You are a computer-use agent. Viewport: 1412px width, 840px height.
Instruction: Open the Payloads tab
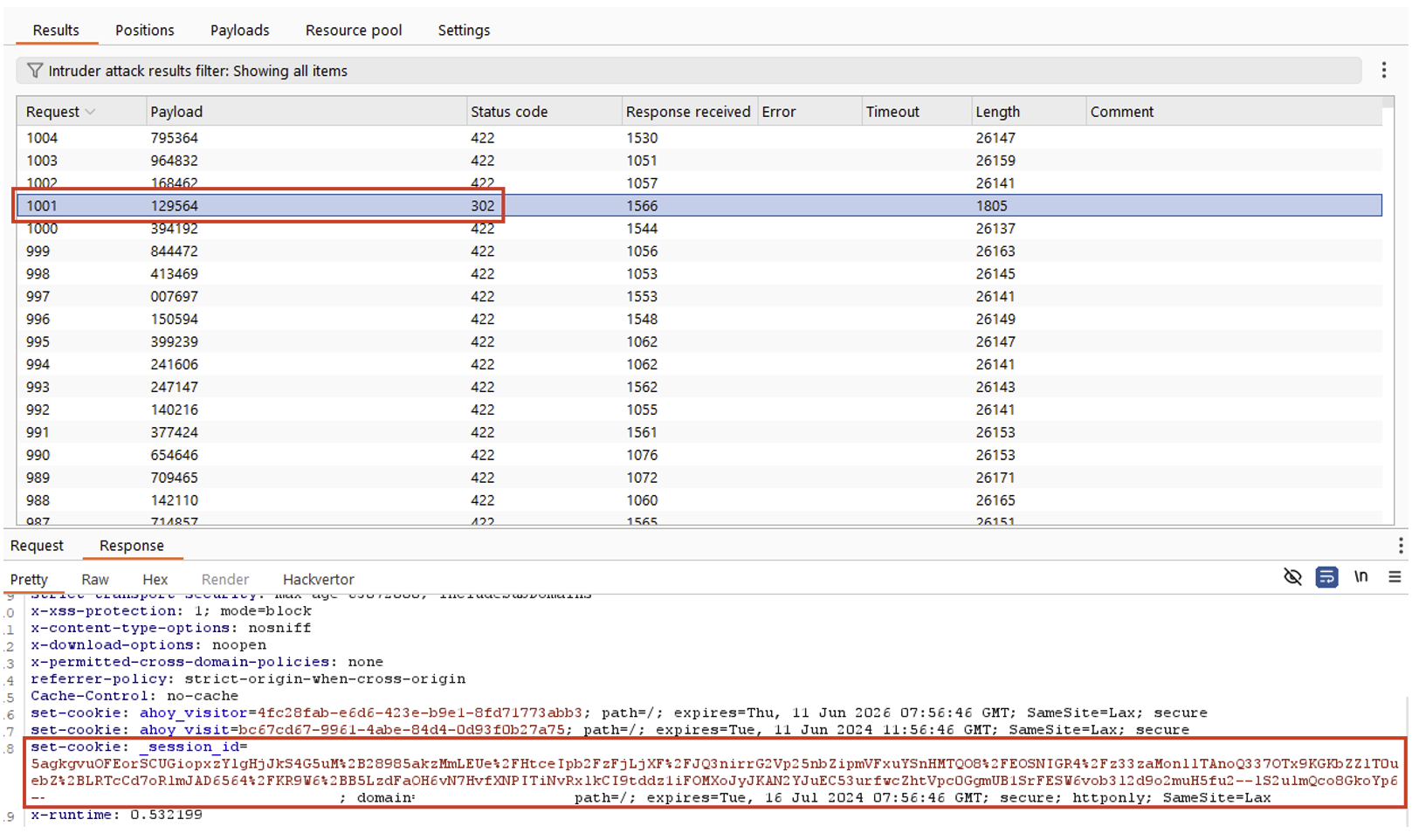[239, 30]
